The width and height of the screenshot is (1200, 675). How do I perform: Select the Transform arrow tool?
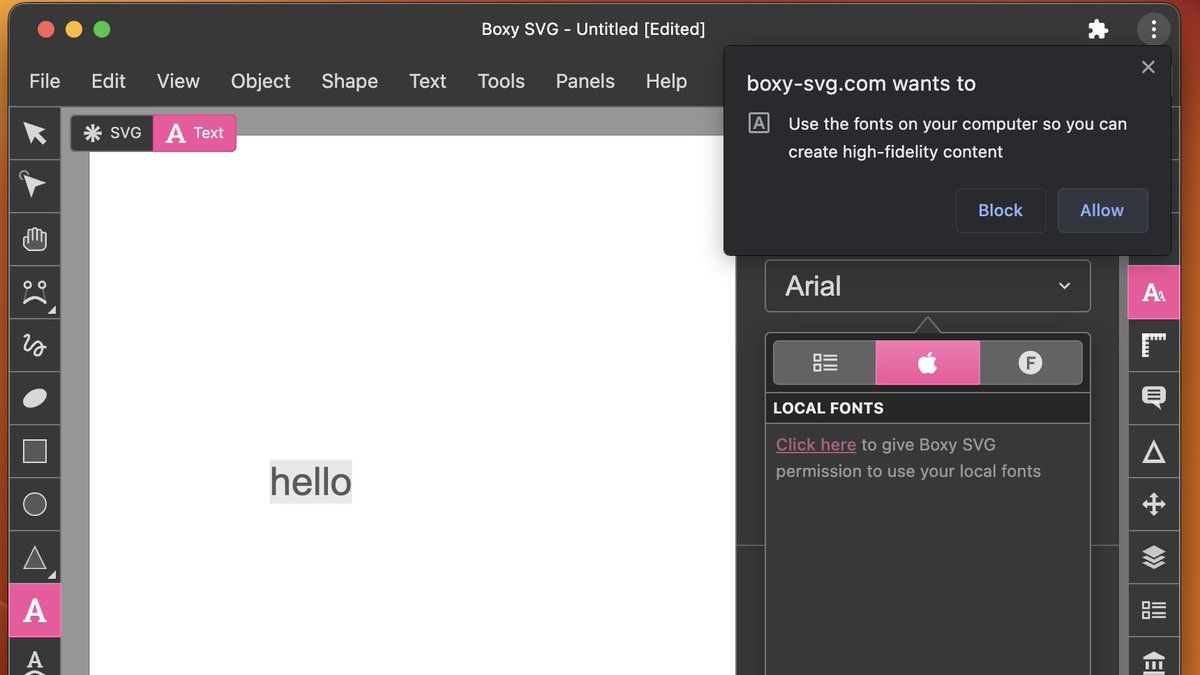35,133
